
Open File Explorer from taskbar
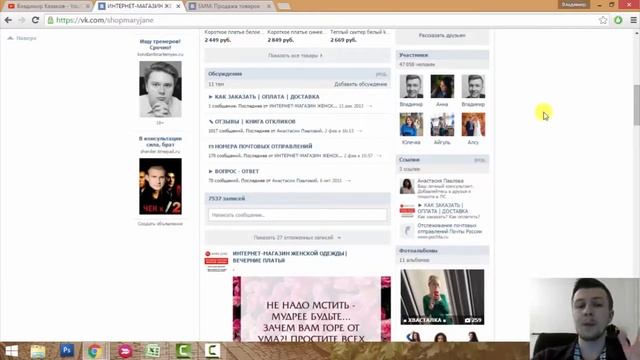click(x=38, y=351)
